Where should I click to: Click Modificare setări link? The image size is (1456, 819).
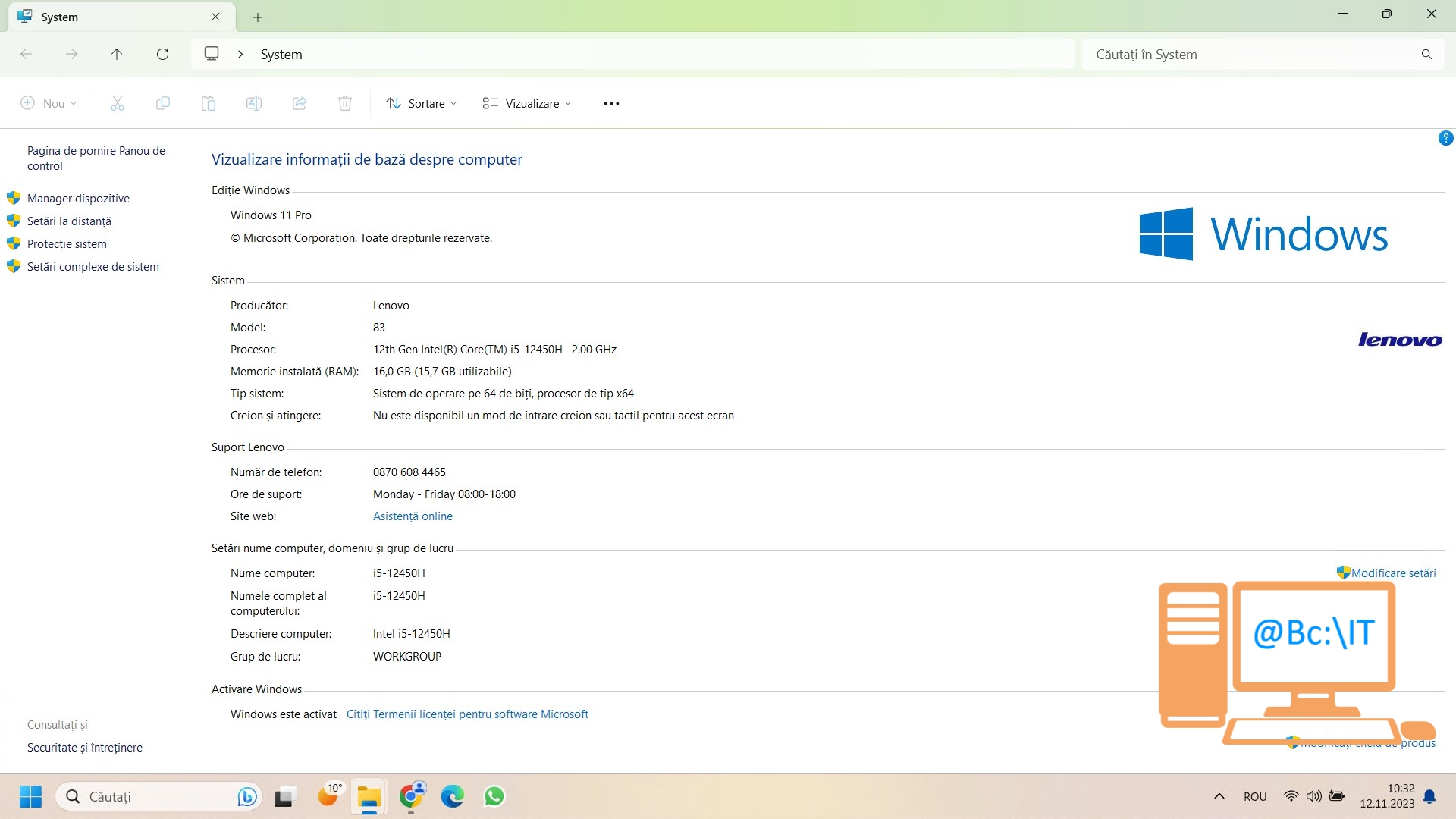click(1393, 573)
